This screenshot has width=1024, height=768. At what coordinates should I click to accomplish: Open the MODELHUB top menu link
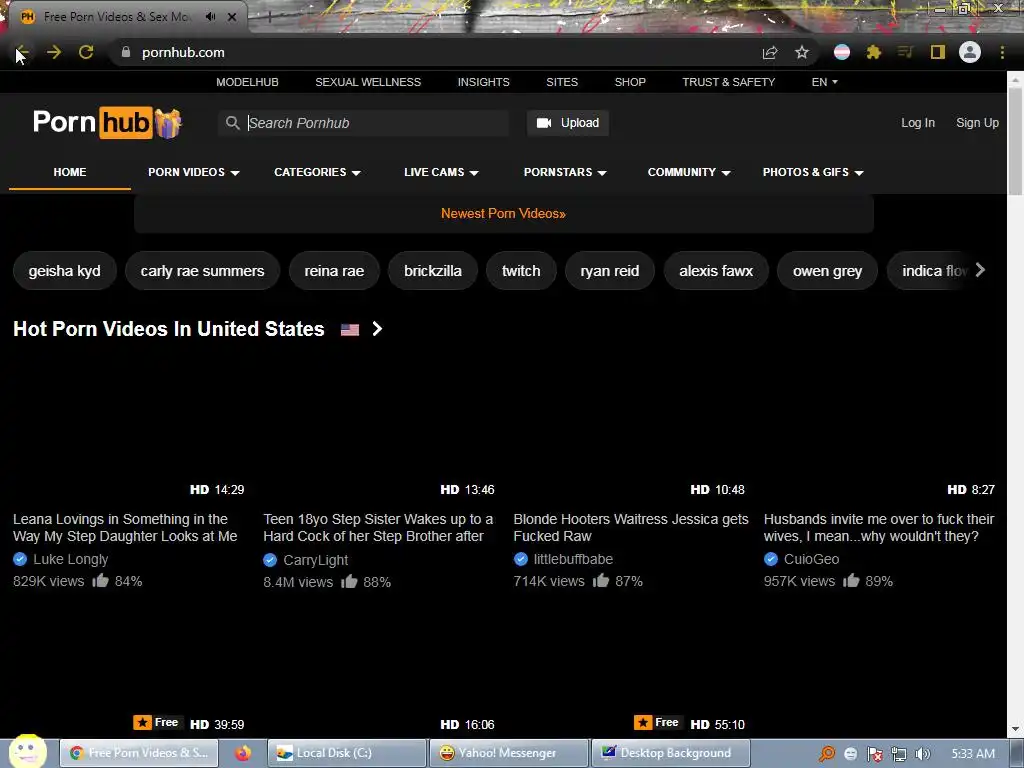pyautogui.click(x=248, y=82)
